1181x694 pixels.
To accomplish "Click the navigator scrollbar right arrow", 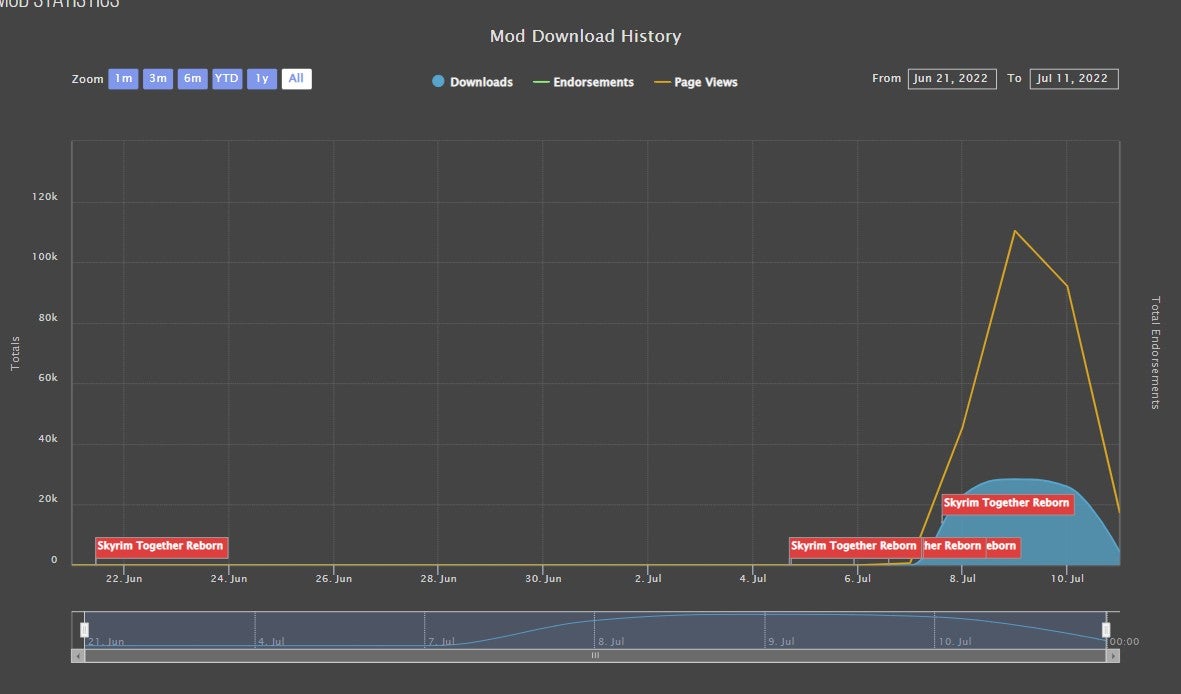I will point(1113,656).
